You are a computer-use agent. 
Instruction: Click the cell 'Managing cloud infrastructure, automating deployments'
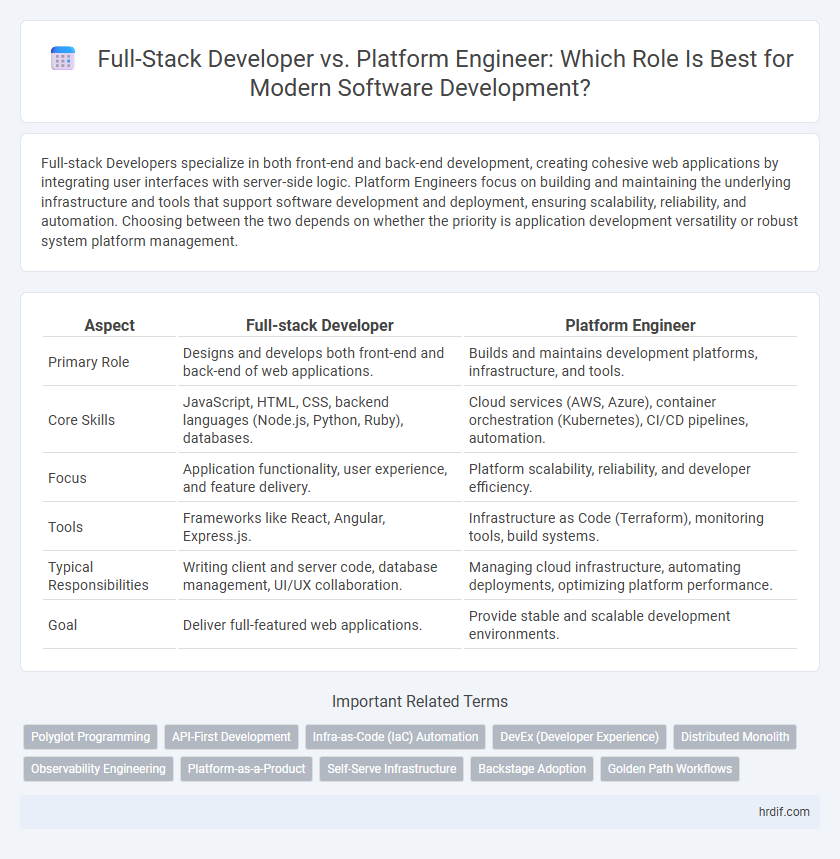(x=630, y=576)
